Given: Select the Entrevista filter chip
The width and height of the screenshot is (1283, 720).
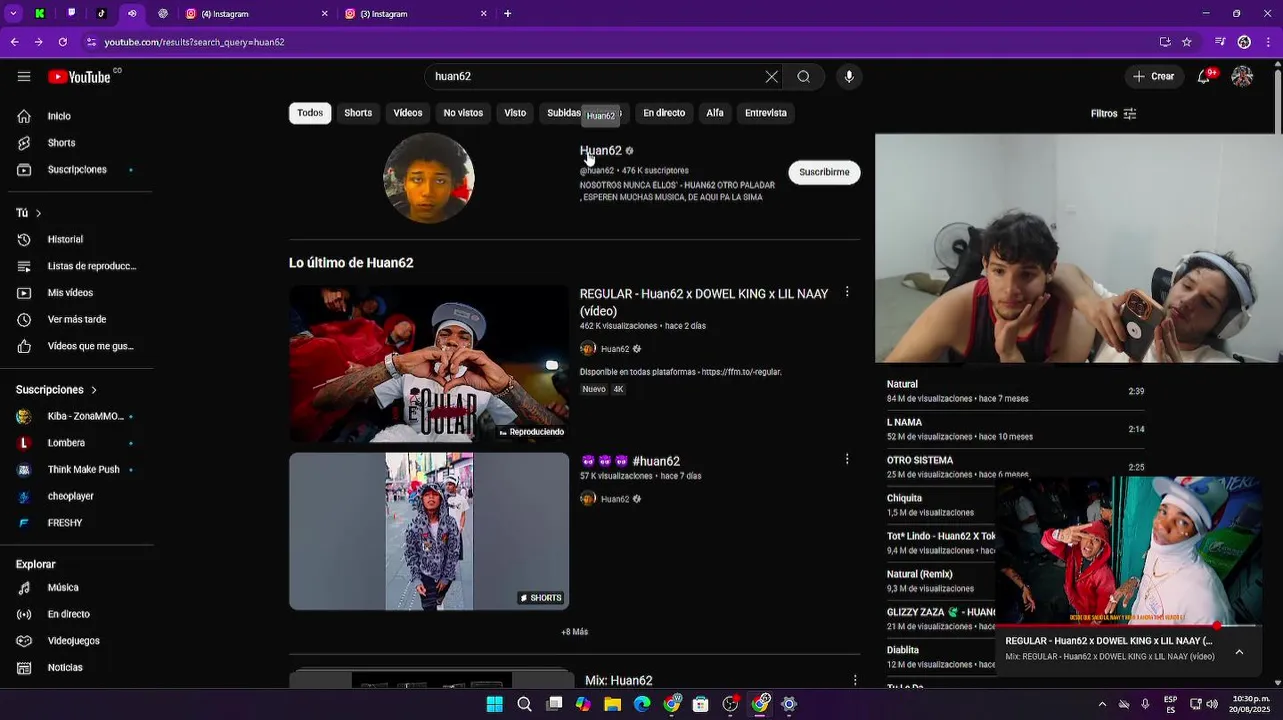Looking at the screenshot, I should pos(766,113).
